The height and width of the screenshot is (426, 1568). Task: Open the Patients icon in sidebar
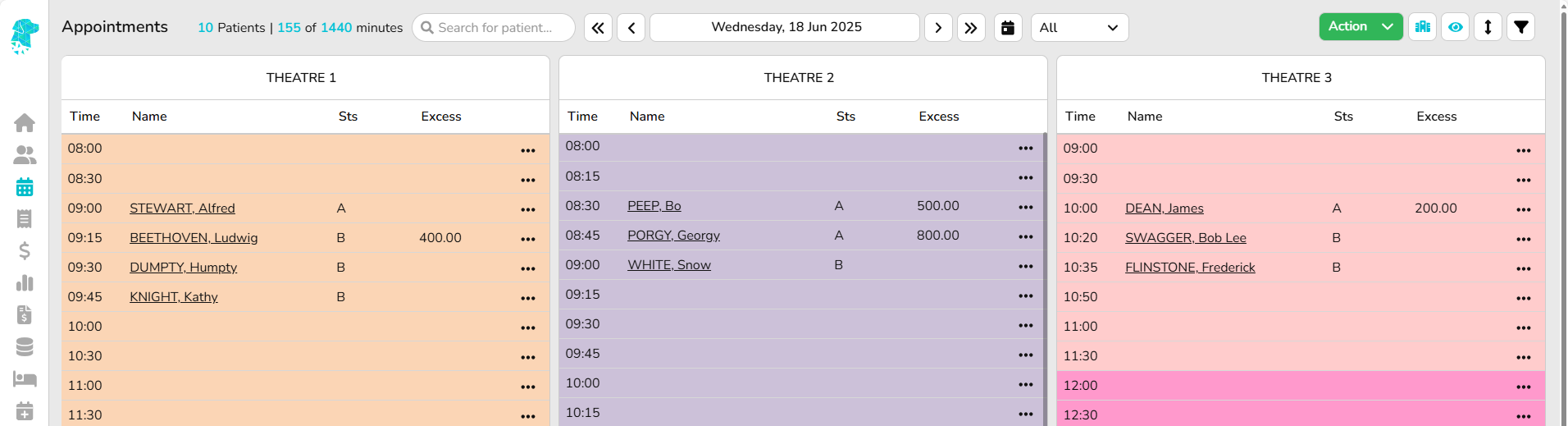click(25, 155)
